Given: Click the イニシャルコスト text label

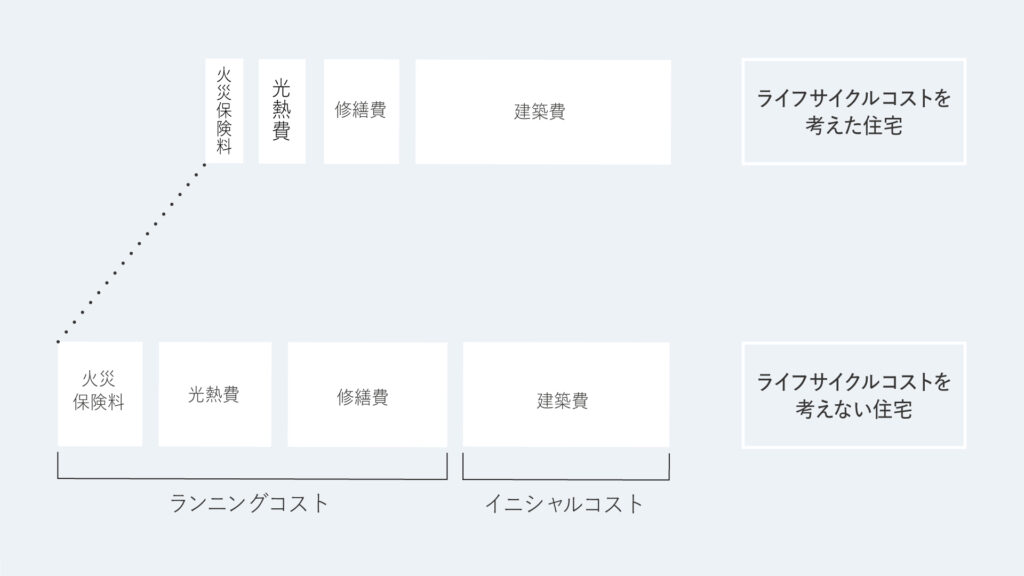Looking at the screenshot, I should pos(564,503).
